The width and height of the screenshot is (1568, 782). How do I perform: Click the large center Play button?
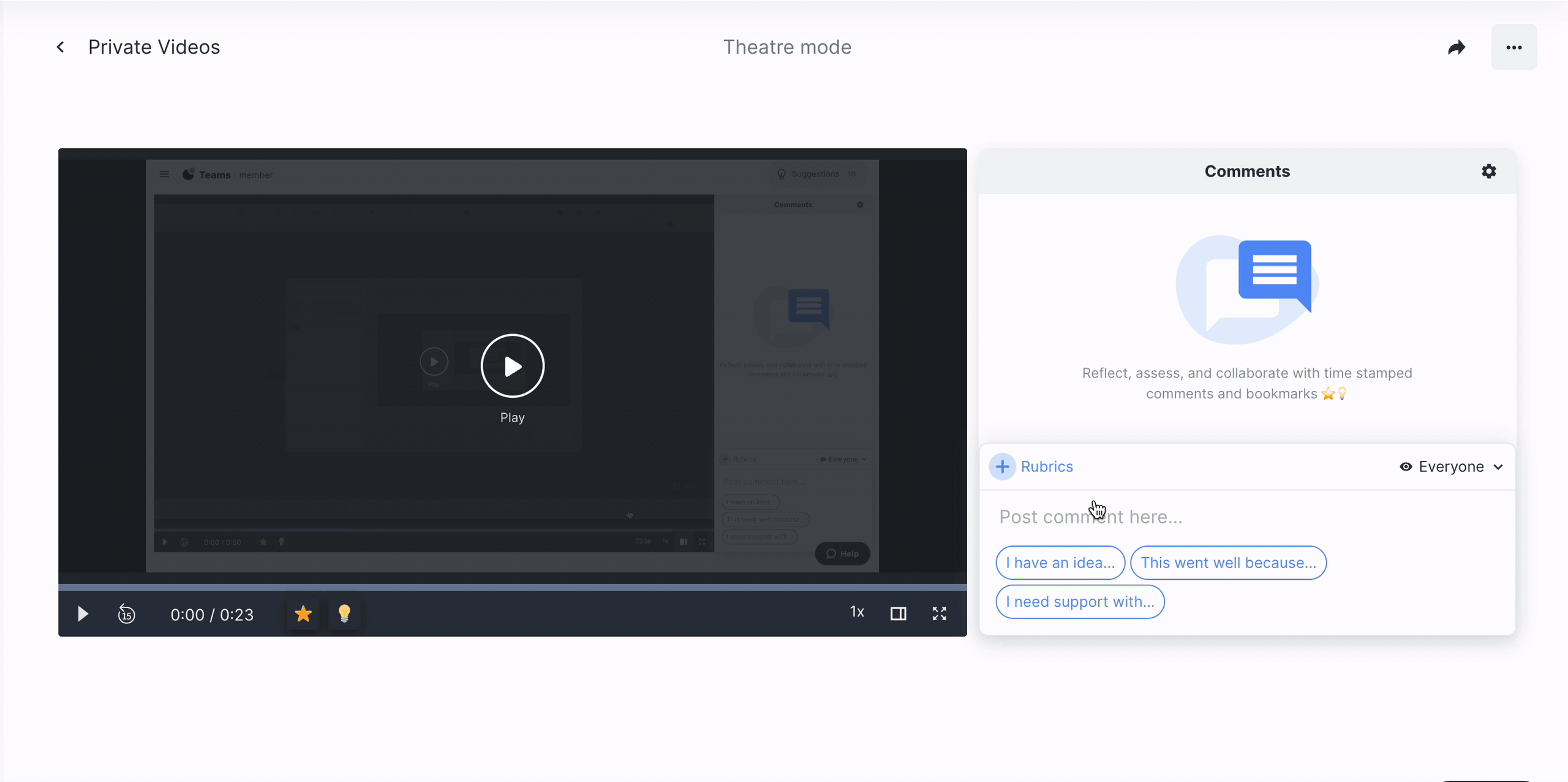coord(512,366)
